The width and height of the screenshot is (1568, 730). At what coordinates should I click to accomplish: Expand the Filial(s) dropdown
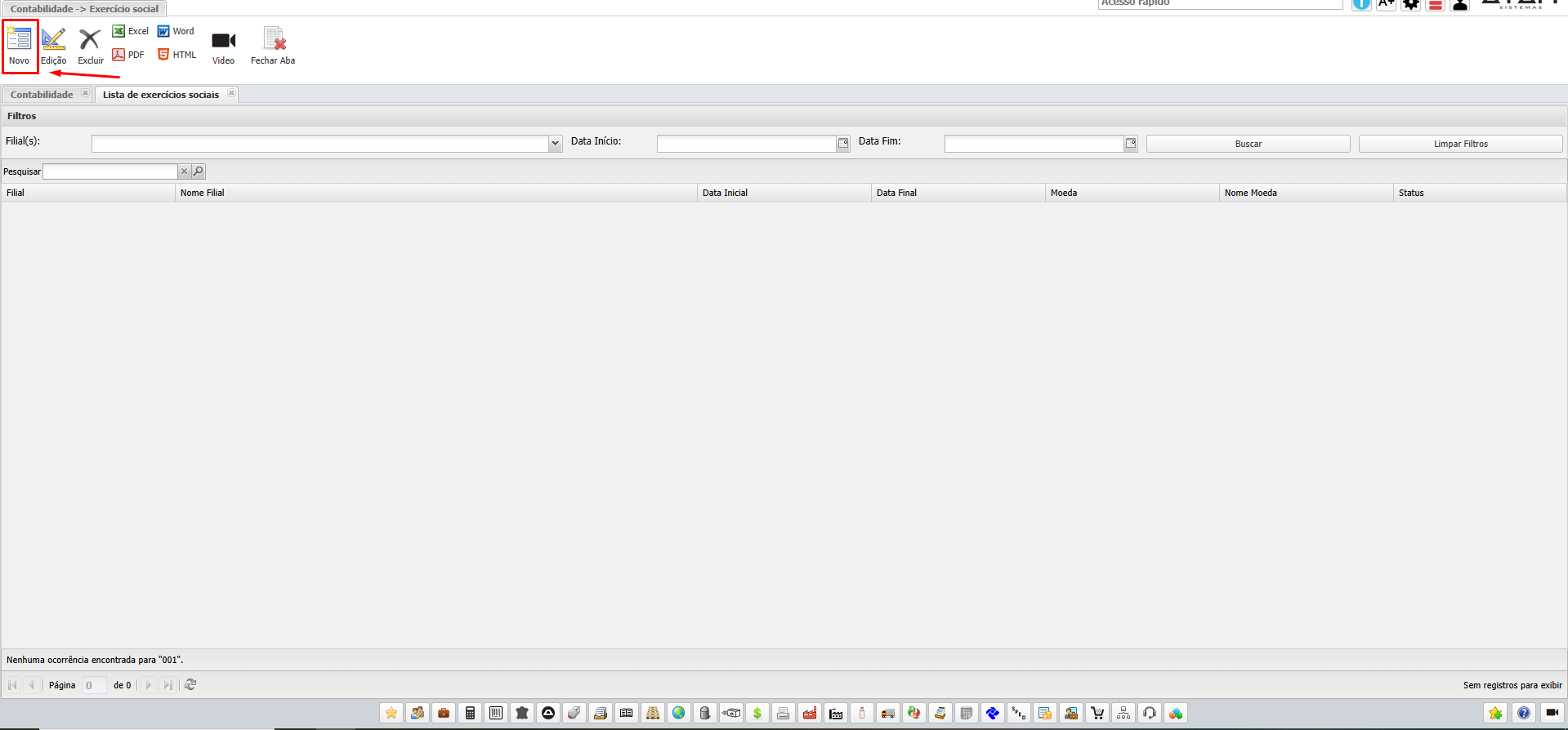[555, 144]
